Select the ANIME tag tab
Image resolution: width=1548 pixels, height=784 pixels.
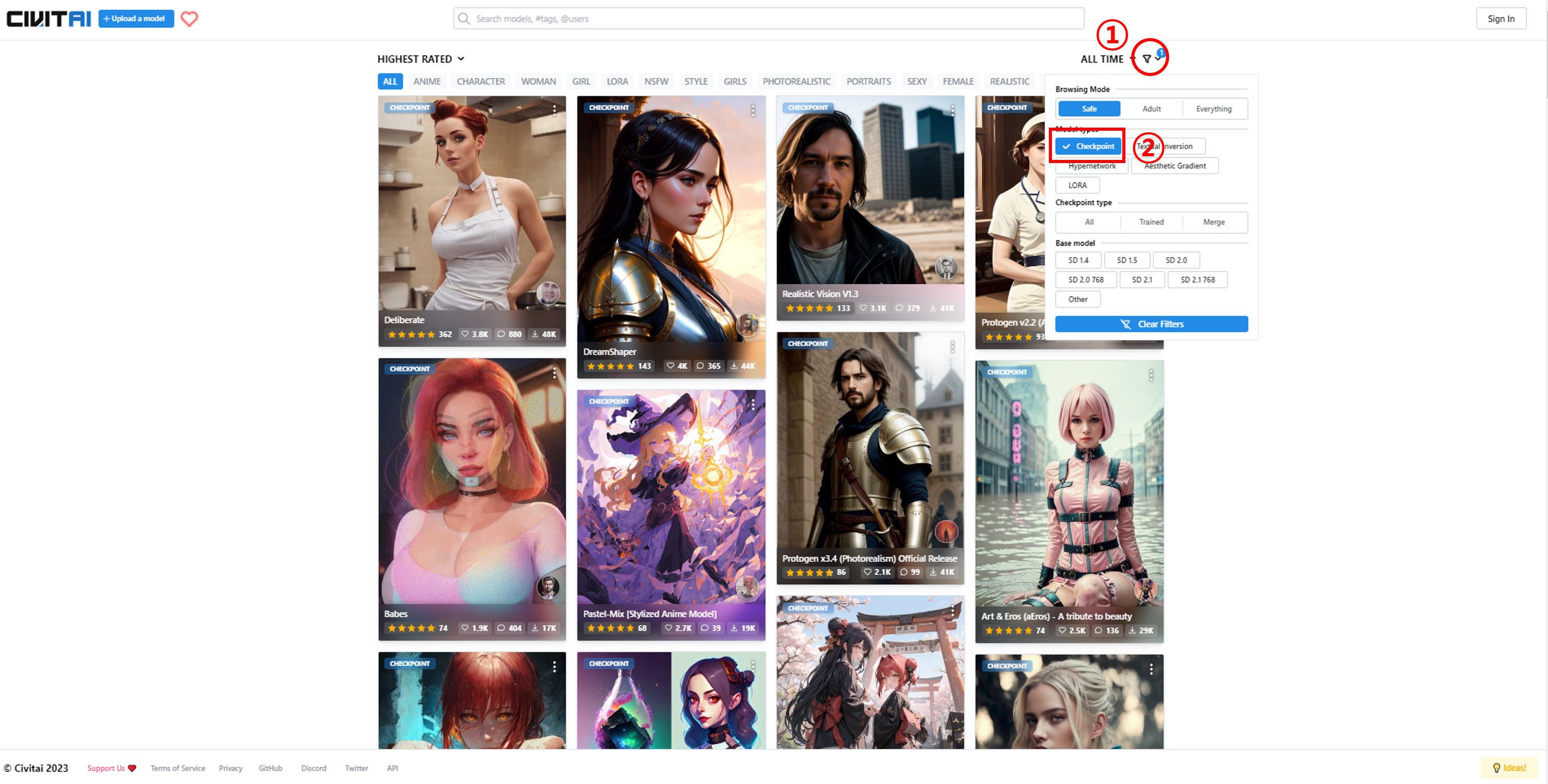(427, 81)
